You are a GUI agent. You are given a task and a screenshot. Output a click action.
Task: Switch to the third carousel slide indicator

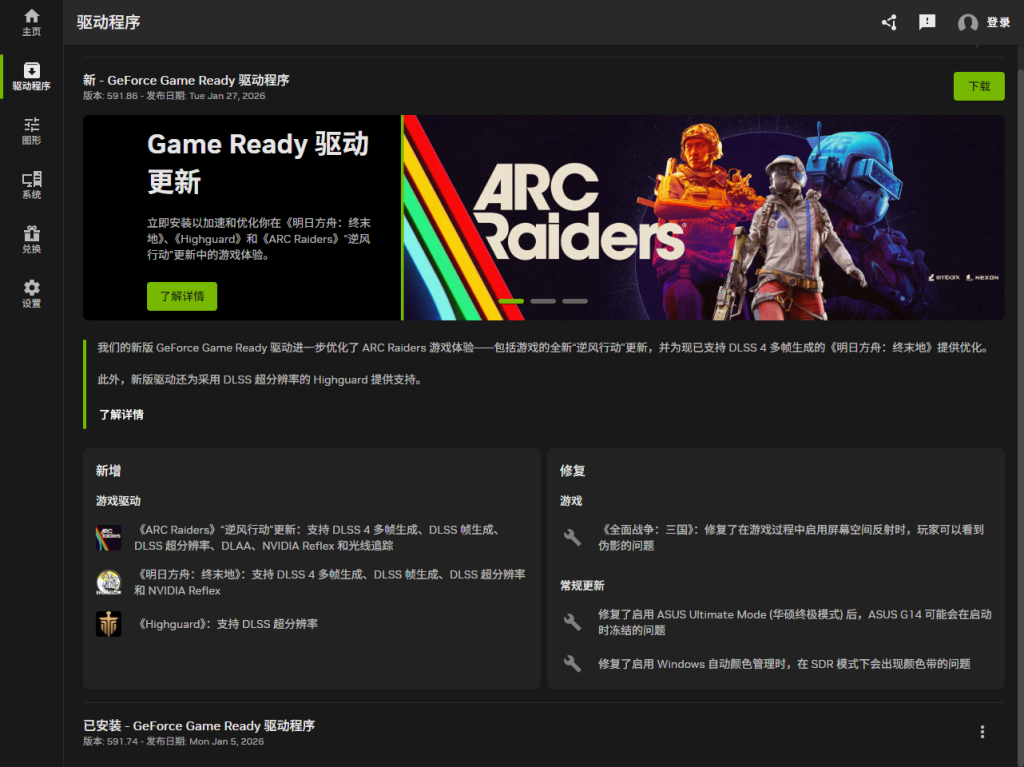click(x=575, y=301)
